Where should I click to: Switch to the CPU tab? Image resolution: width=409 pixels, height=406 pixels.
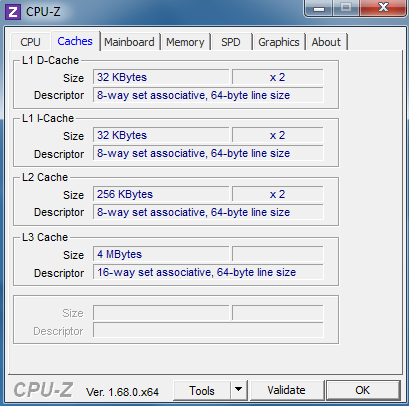[x=30, y=42]
